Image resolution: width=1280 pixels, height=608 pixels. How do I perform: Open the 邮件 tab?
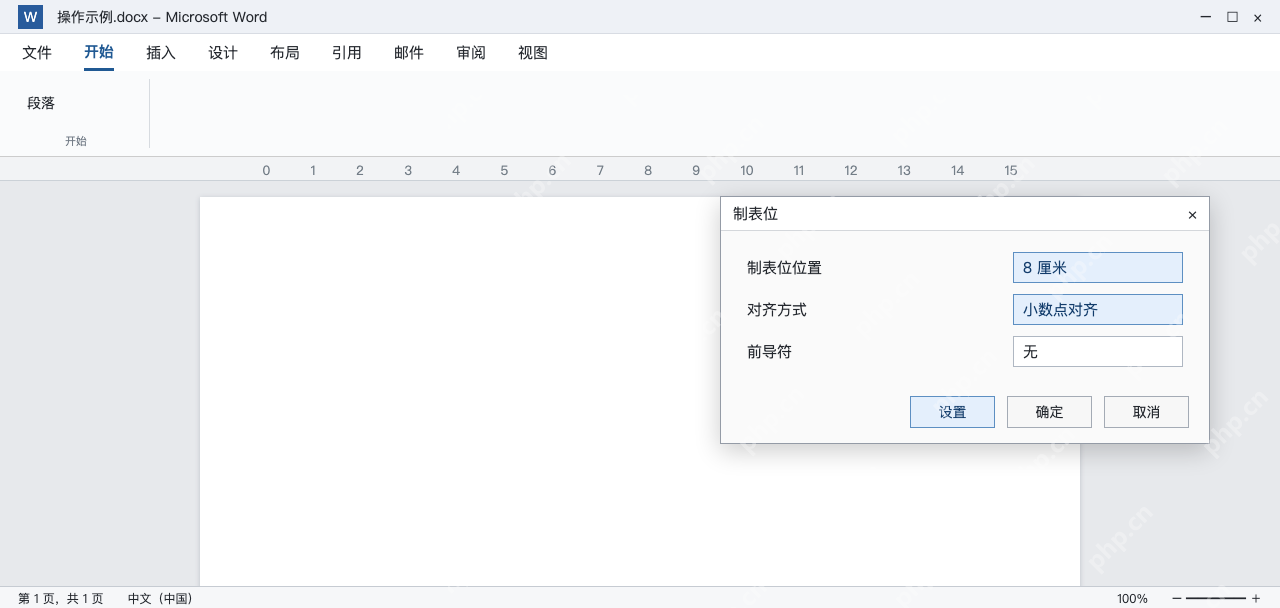click(409, 53)
